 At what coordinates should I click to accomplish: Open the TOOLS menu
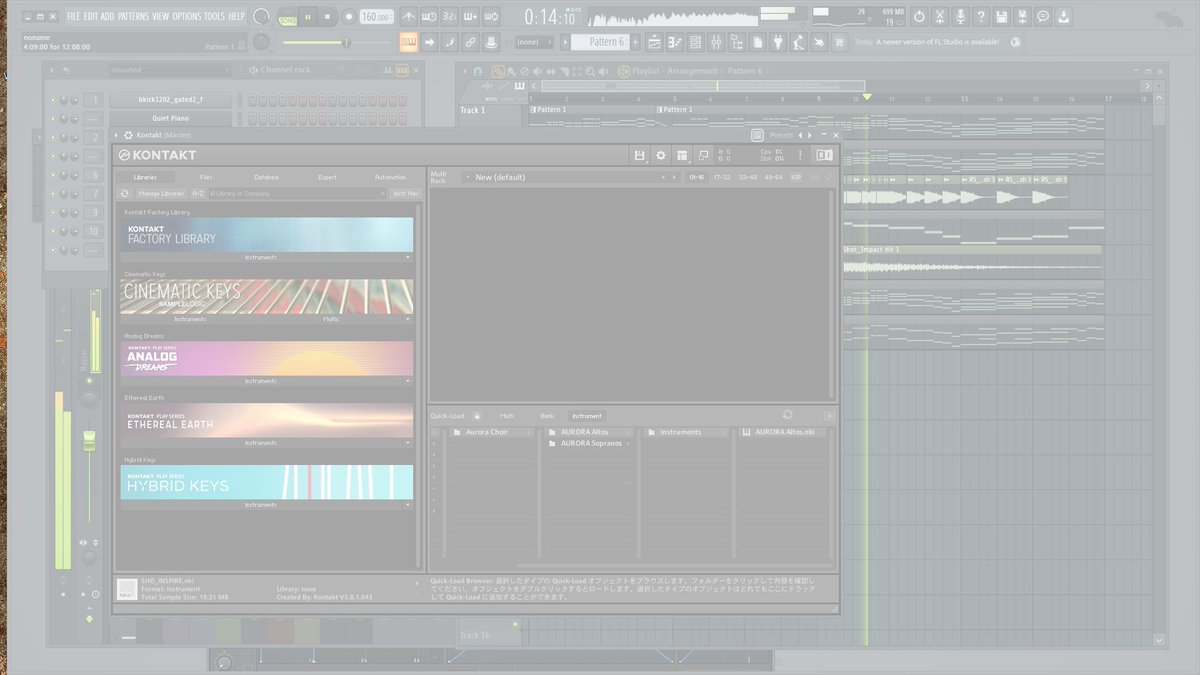214,16
